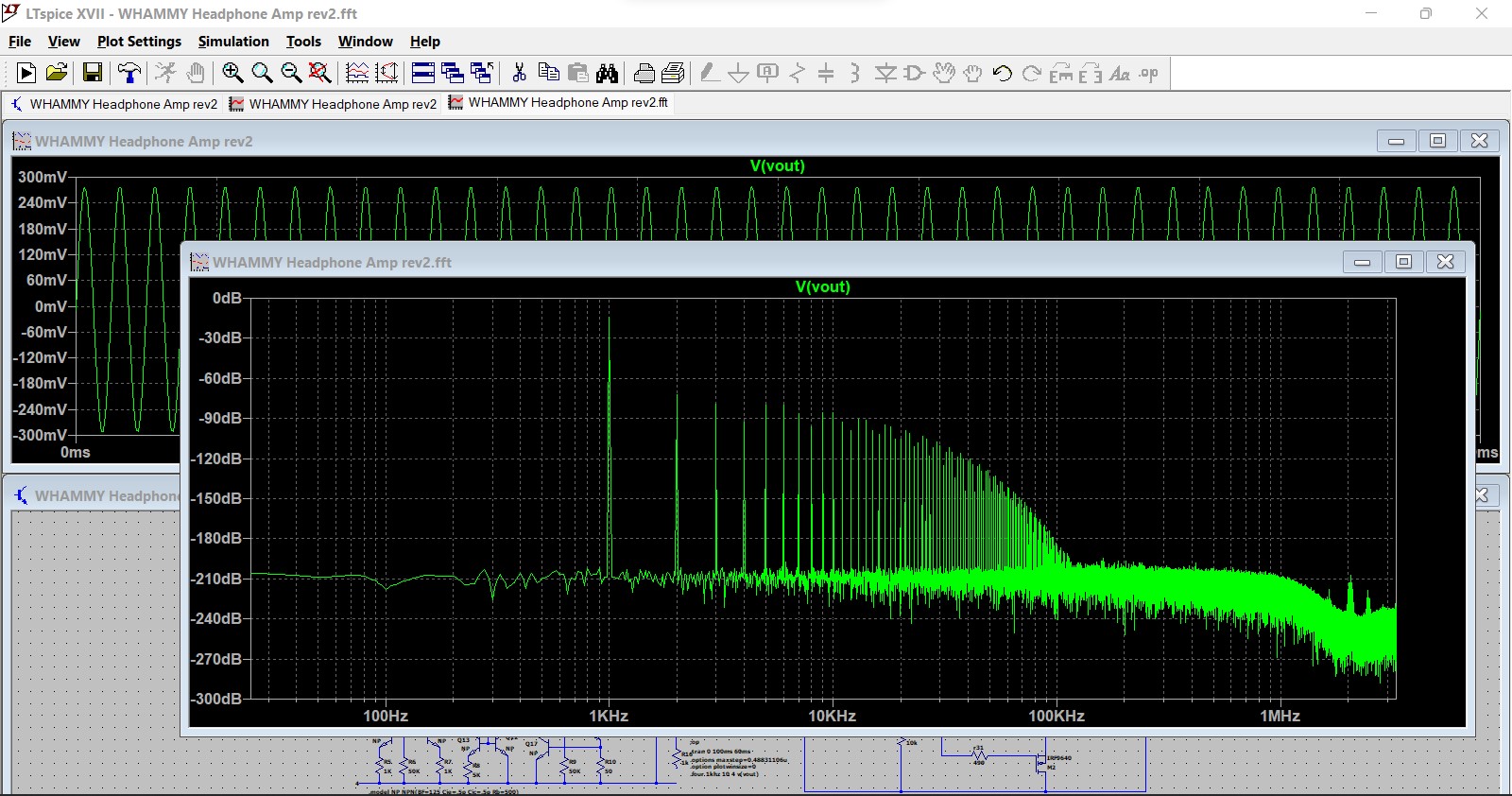Place a resistor component
Screen dimensions: 1512x796
point(798,73)
